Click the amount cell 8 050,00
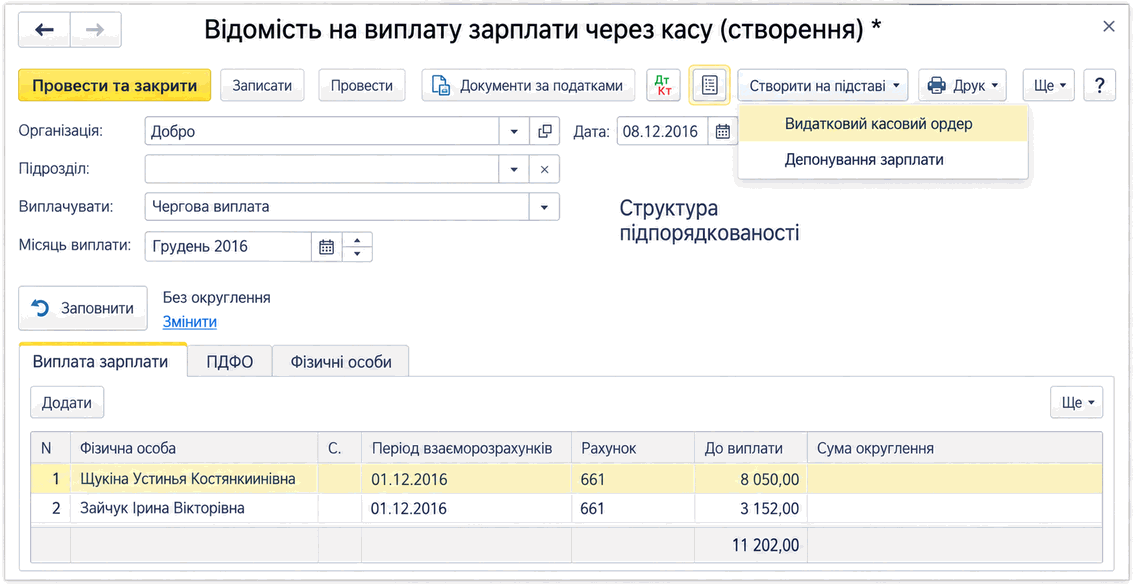The height and width of the screenshot is (584, 1133). tap(751, 478)
